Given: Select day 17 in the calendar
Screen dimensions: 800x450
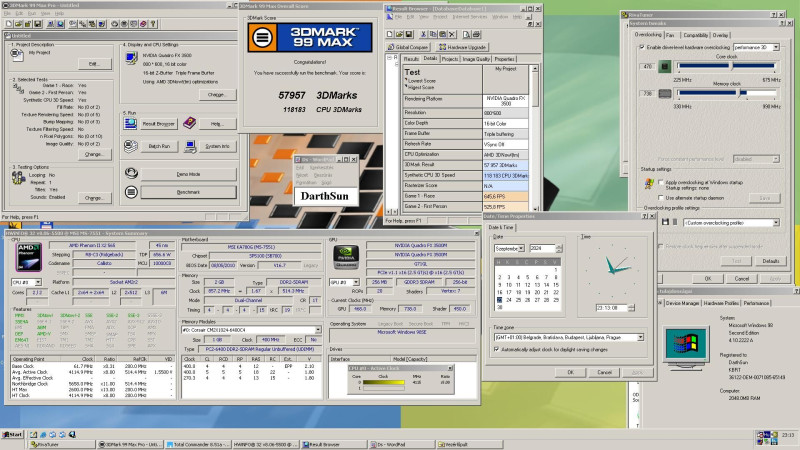Looking at the screenshot, I should tap(509, 292).
